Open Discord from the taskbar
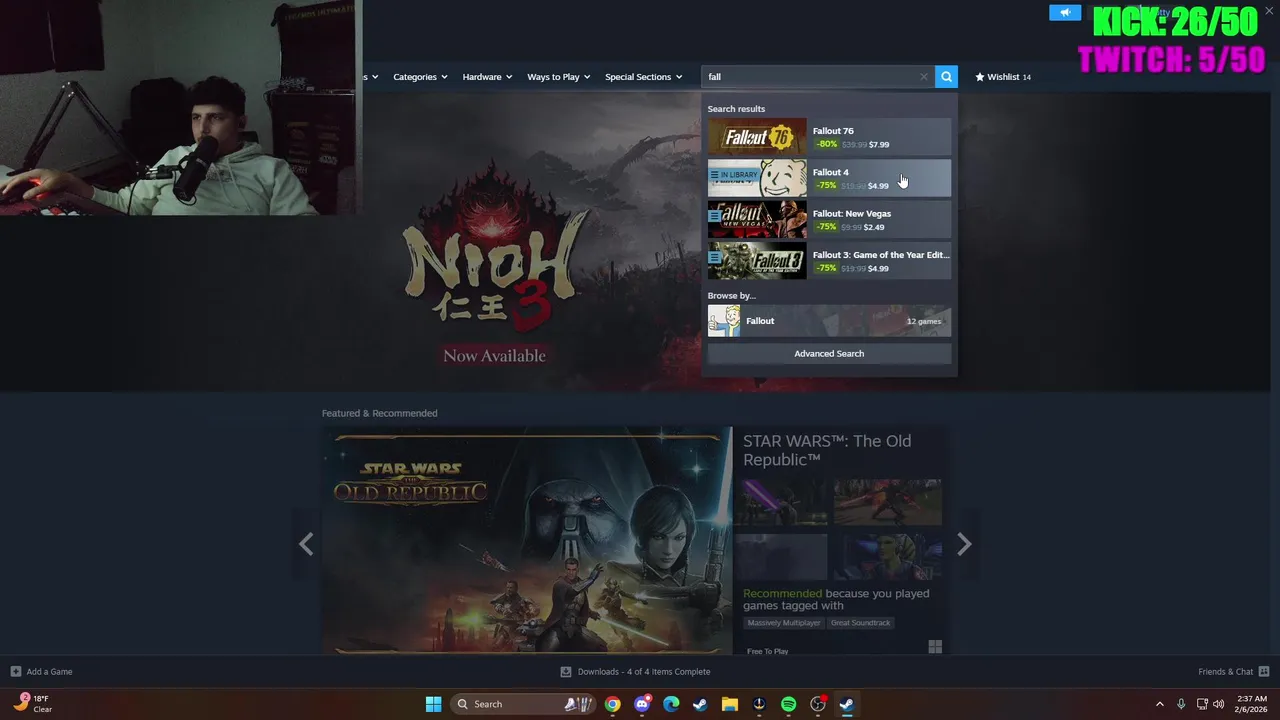 click(642, 704)
